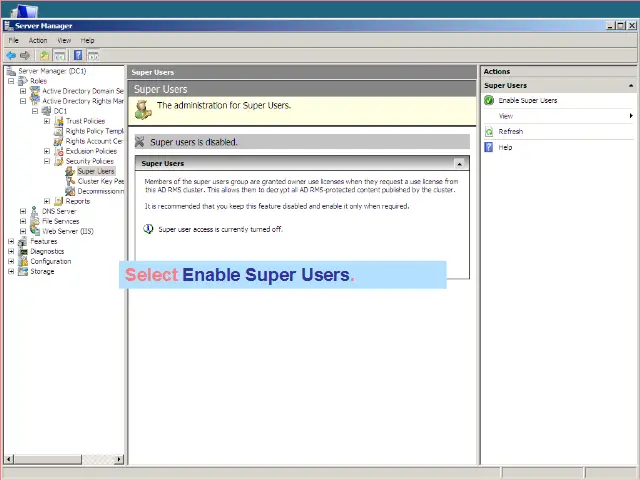Screen dimensions: 640x480
Task: Toggle the Show/Hide Action Pane icon
Action: [93, 55]
